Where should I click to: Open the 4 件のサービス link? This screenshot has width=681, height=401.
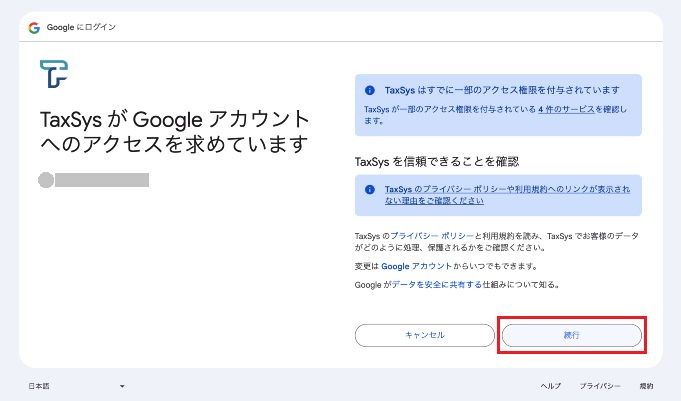(x=566, y=109)
